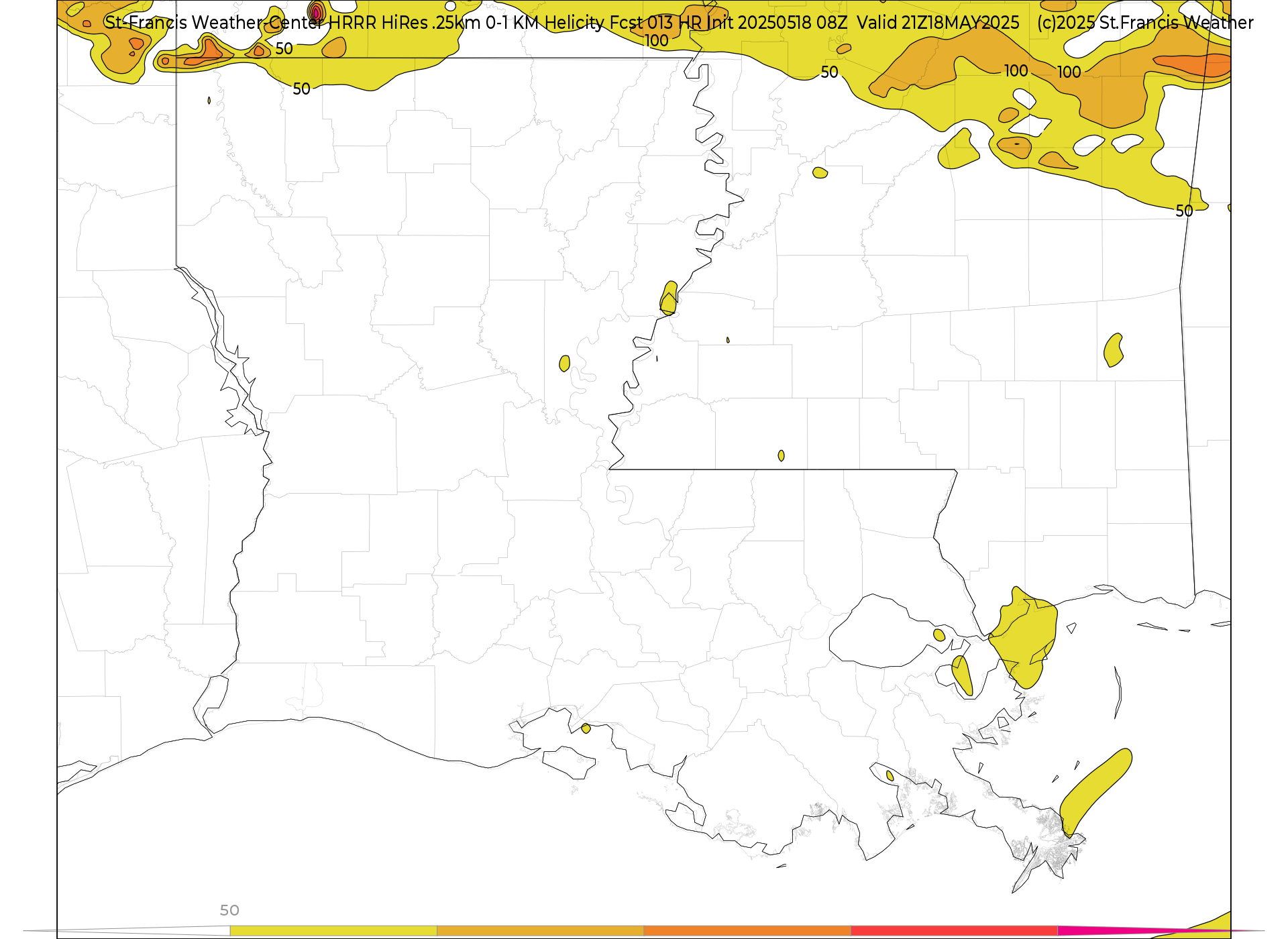The width and height of the screenshot is (1288, 939).
Task: Click the "0-1 KM Helicity" title text
Action: click(x=545, y=23)
